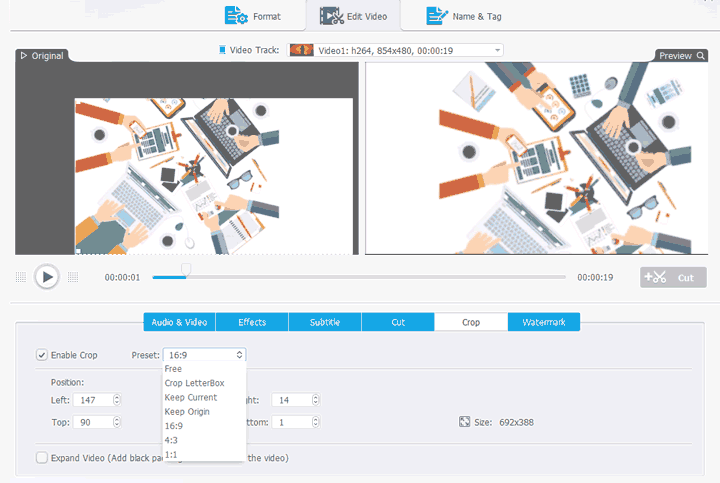This screenshot has width=720, height=483.
Task: Check the Expand Video checkbox
Action: [x=42, y=458]
